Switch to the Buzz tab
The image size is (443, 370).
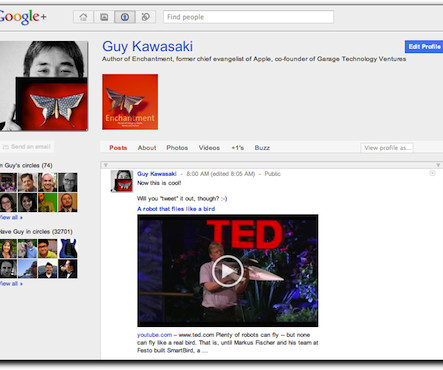[x=262, y=148]
